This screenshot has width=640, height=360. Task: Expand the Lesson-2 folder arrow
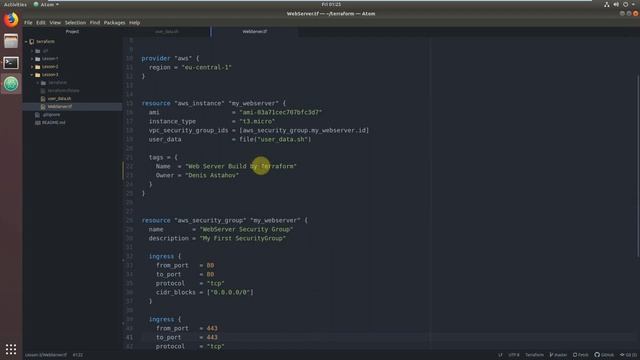click(32, 67)
